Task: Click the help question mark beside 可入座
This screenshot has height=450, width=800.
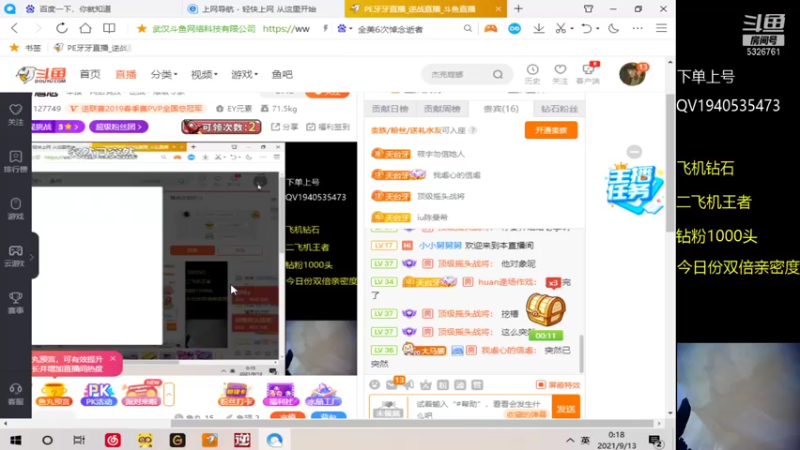Action: (x=473, y=131)
